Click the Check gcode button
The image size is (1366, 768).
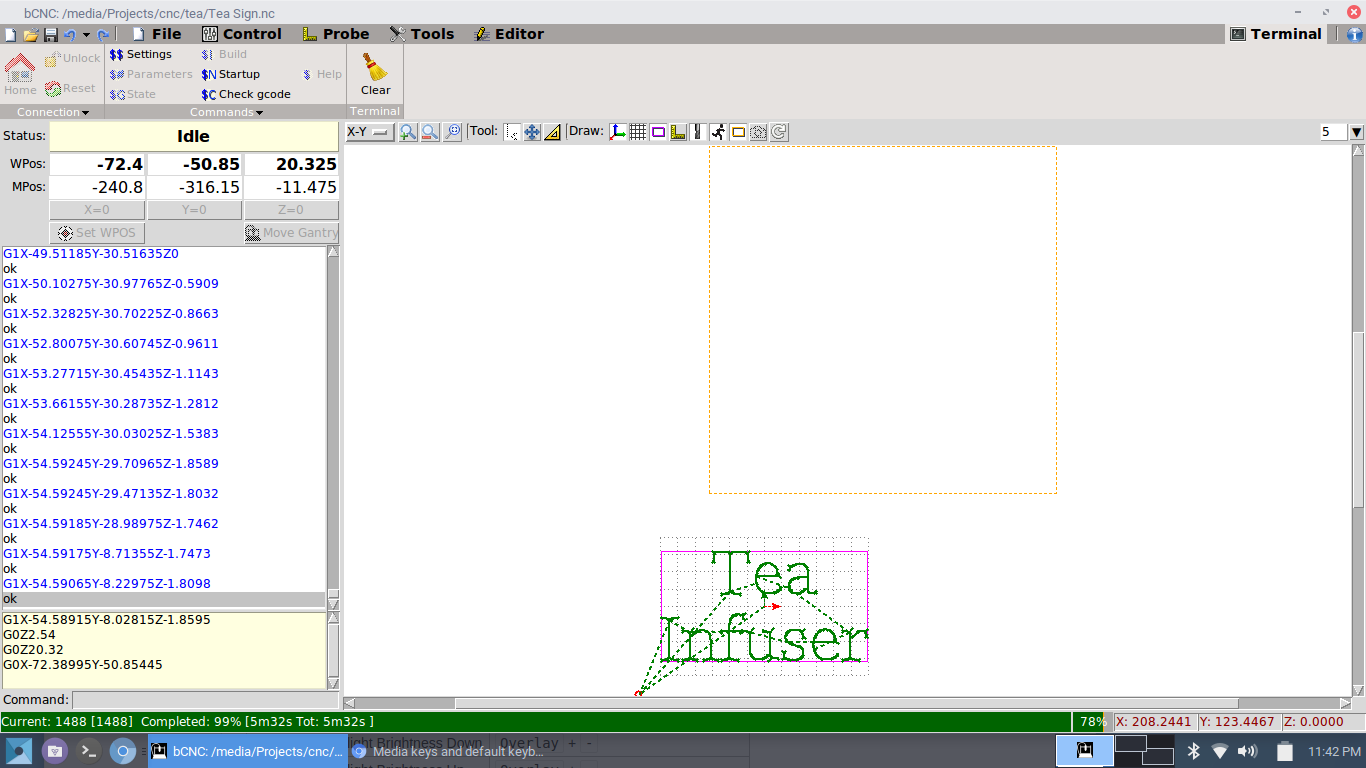point(246,94)
